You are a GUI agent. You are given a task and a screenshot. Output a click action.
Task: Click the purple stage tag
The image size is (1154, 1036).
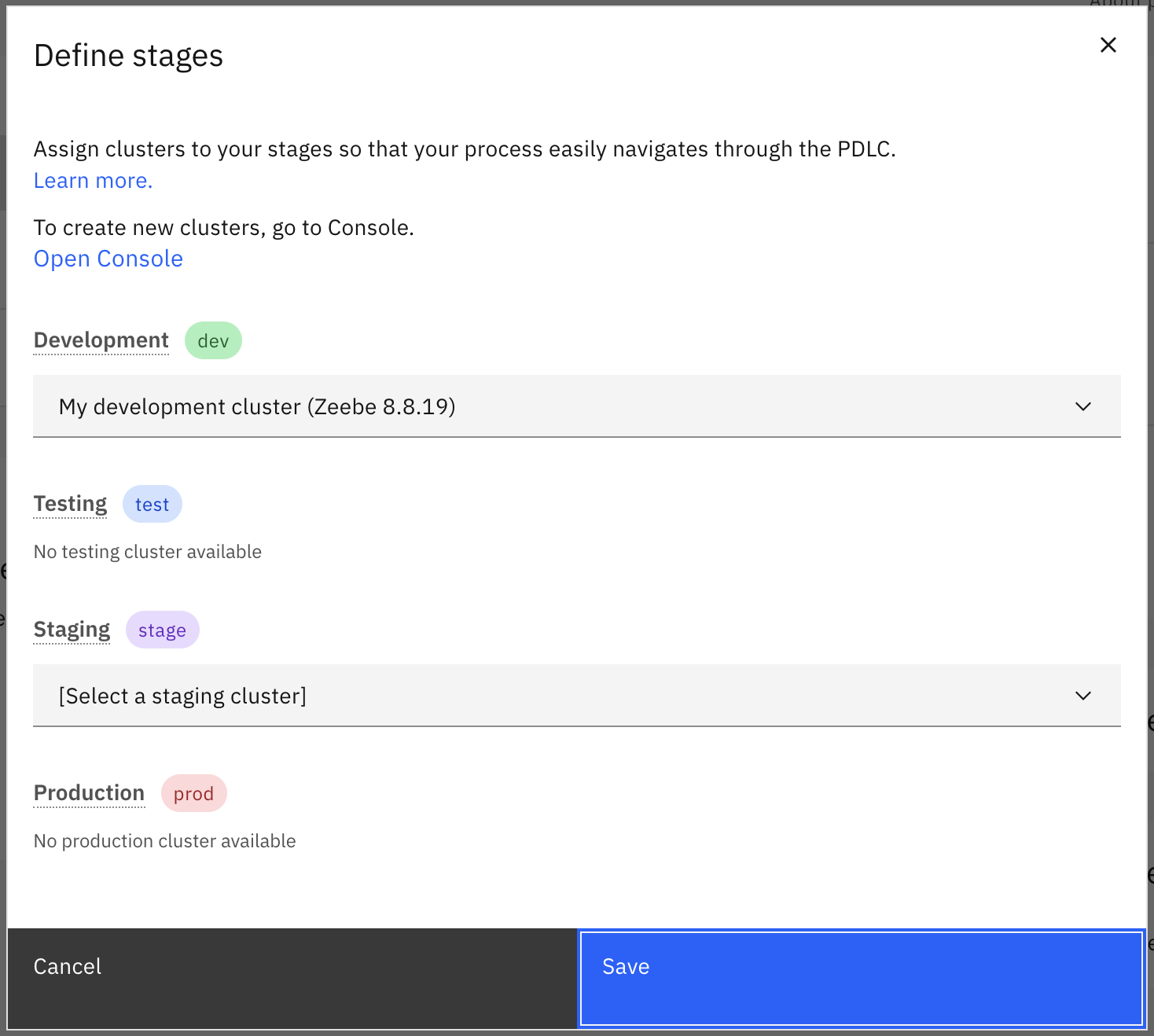pyautogui.click(x=162, y=630)
